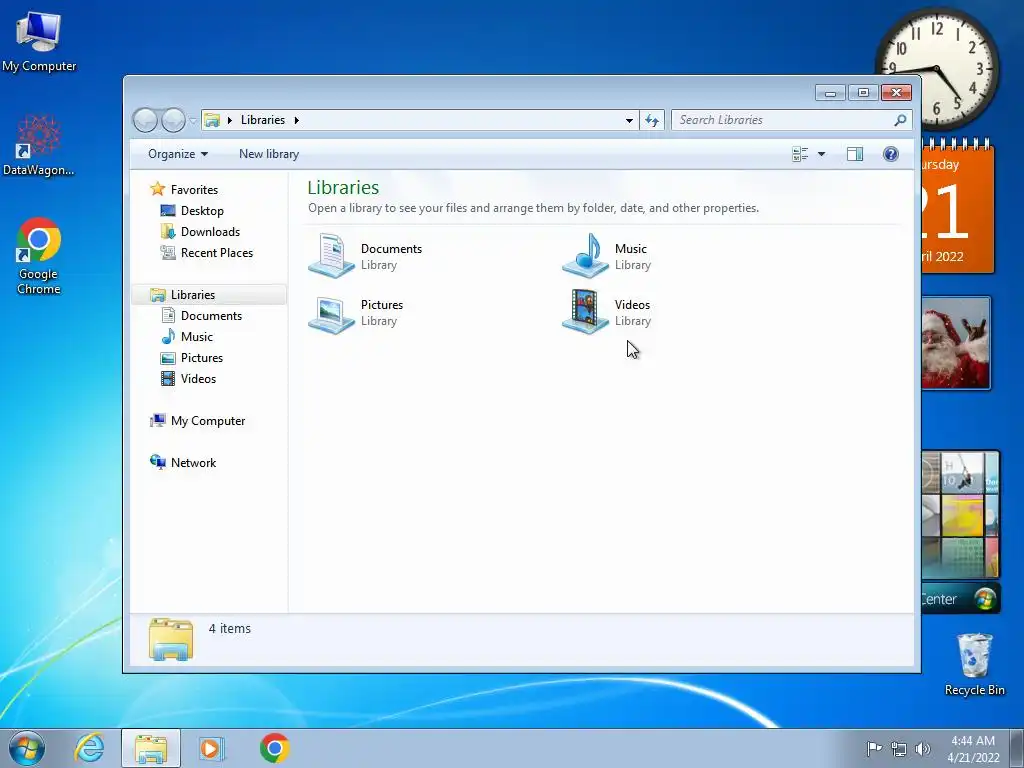The height and width of the screenshot is (768, 1024).
Task: Open the Documents library icon
Action: coord(331,256)
